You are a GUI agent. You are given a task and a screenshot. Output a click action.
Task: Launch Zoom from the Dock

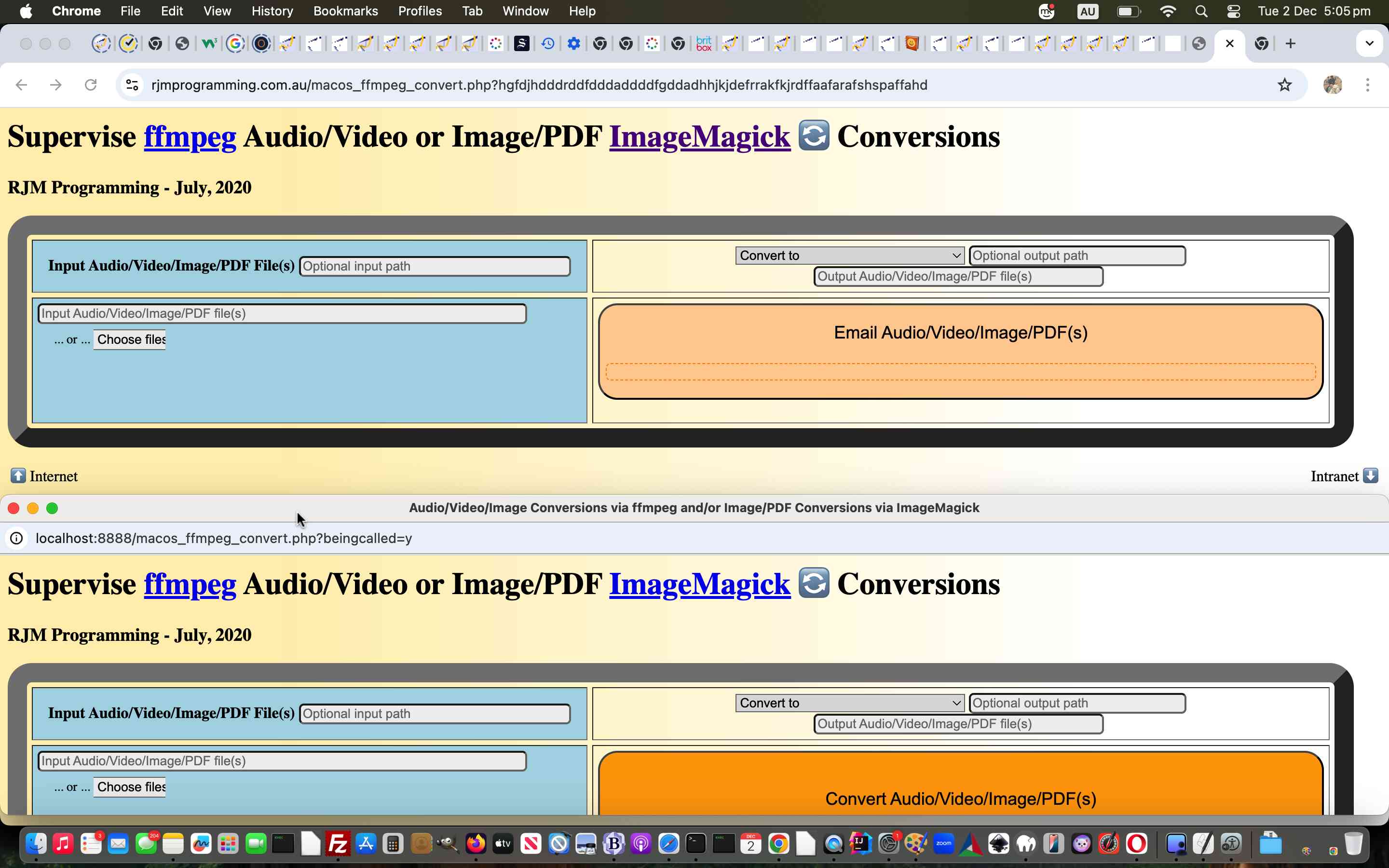pyautogui.click(x=943, y=843)
